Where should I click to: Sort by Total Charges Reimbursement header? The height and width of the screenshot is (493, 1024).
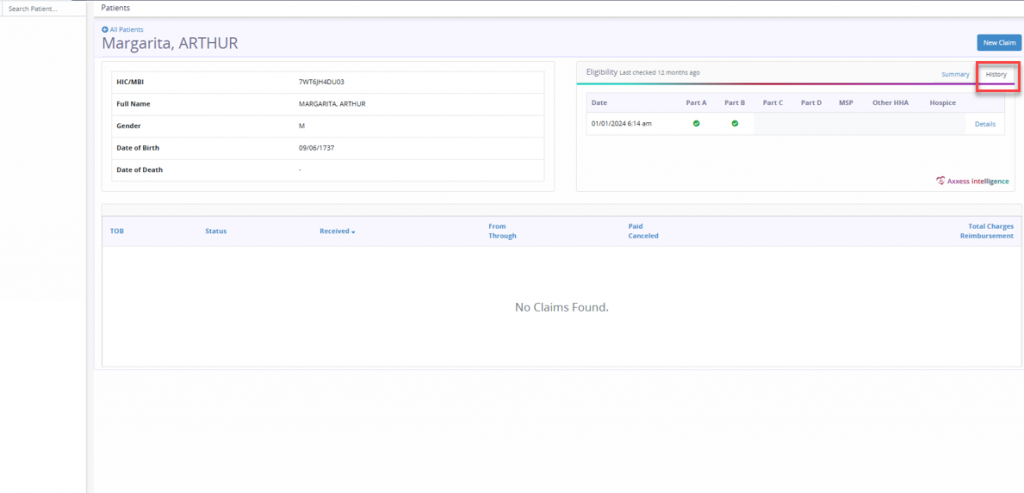(987, 231)
